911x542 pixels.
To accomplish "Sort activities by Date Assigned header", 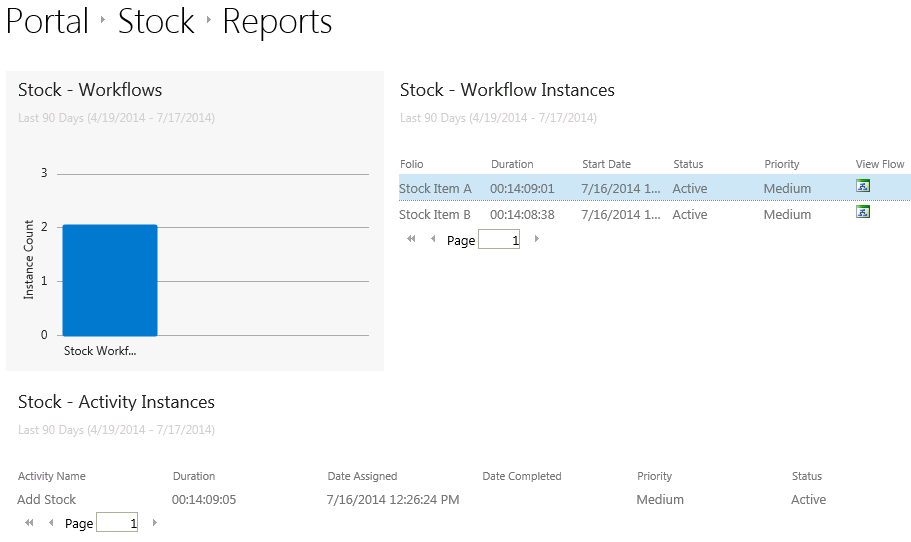I will pos(362,476).
